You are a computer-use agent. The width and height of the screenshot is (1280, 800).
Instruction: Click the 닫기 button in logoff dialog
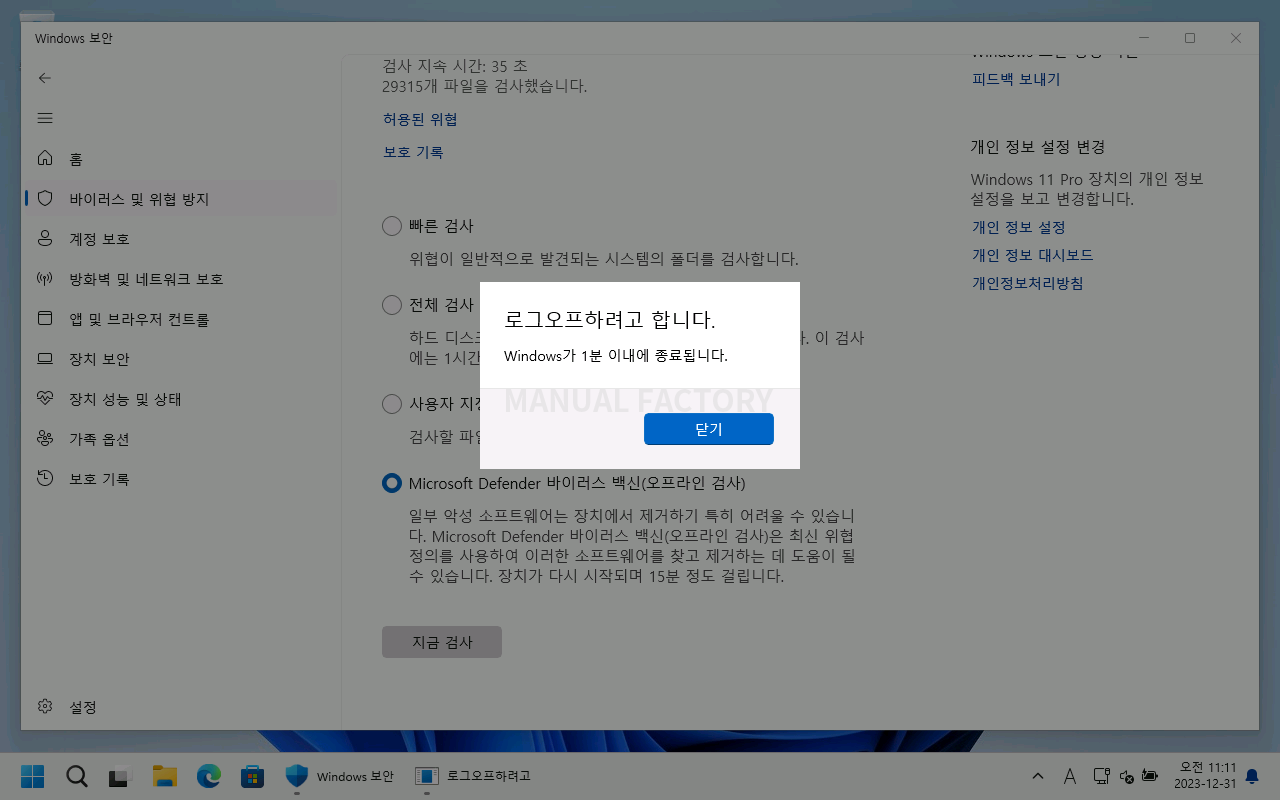pyautogui.click(x=708, y=429)
